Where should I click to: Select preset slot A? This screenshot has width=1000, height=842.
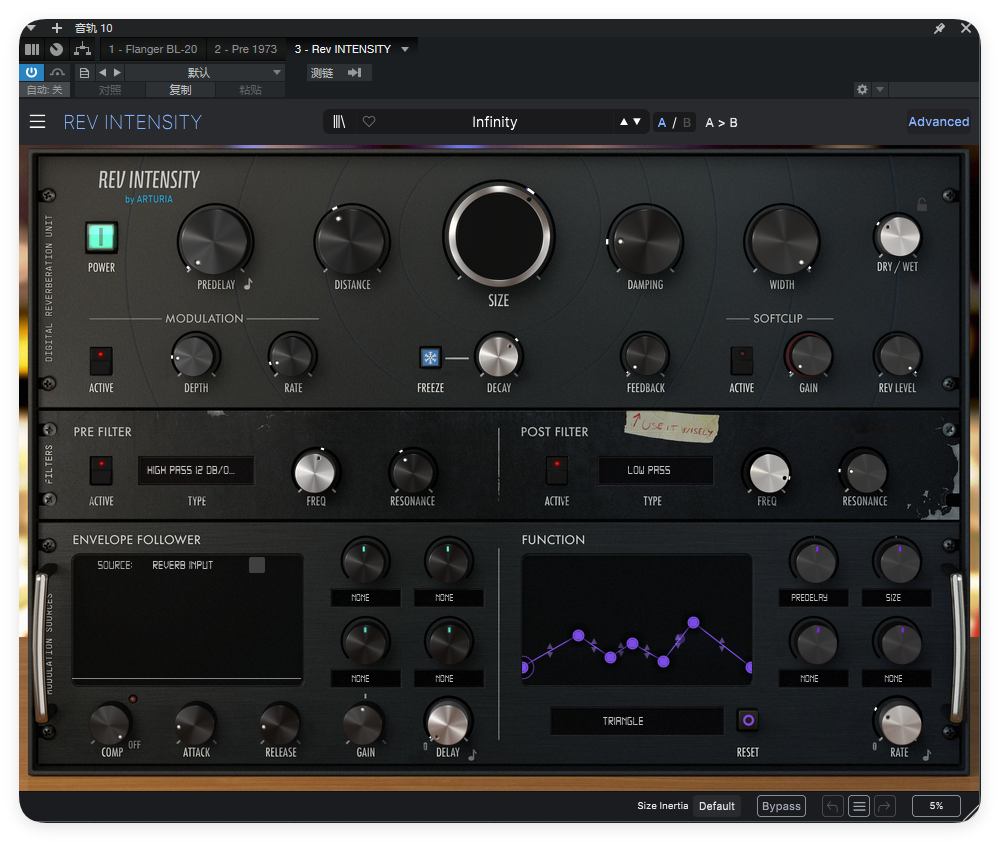662,122
